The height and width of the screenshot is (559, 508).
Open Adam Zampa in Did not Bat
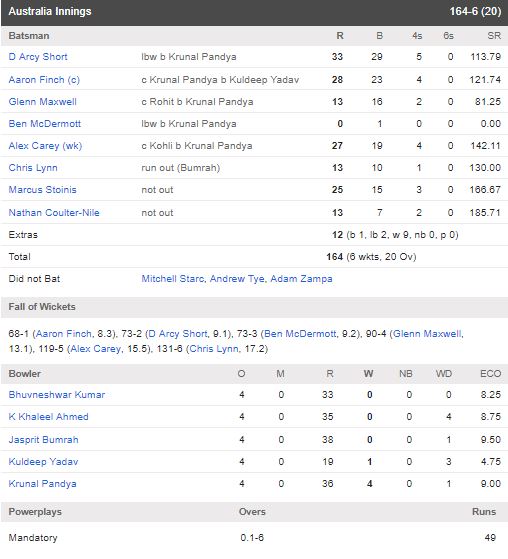tap(301, 279)
